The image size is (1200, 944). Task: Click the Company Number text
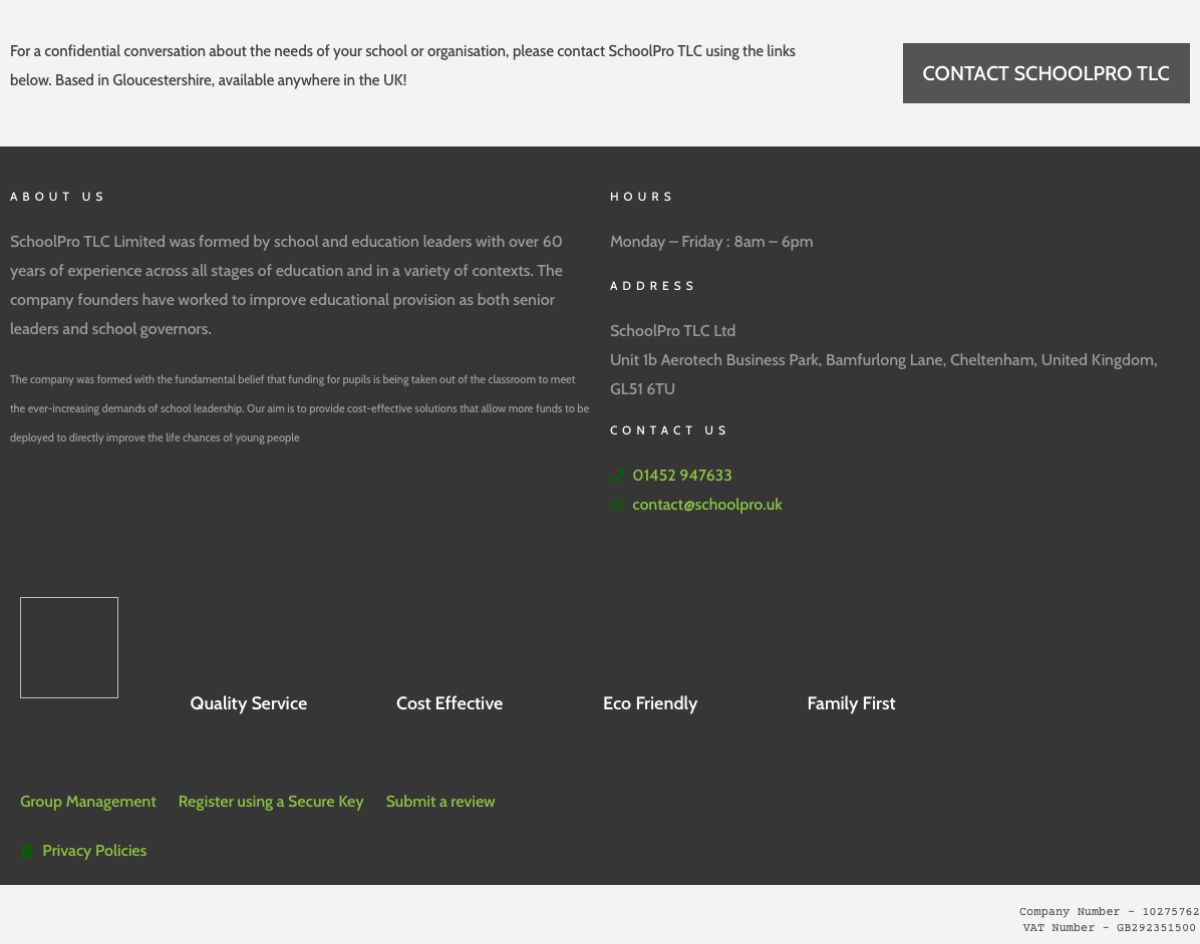click(x=1109, y=911)
